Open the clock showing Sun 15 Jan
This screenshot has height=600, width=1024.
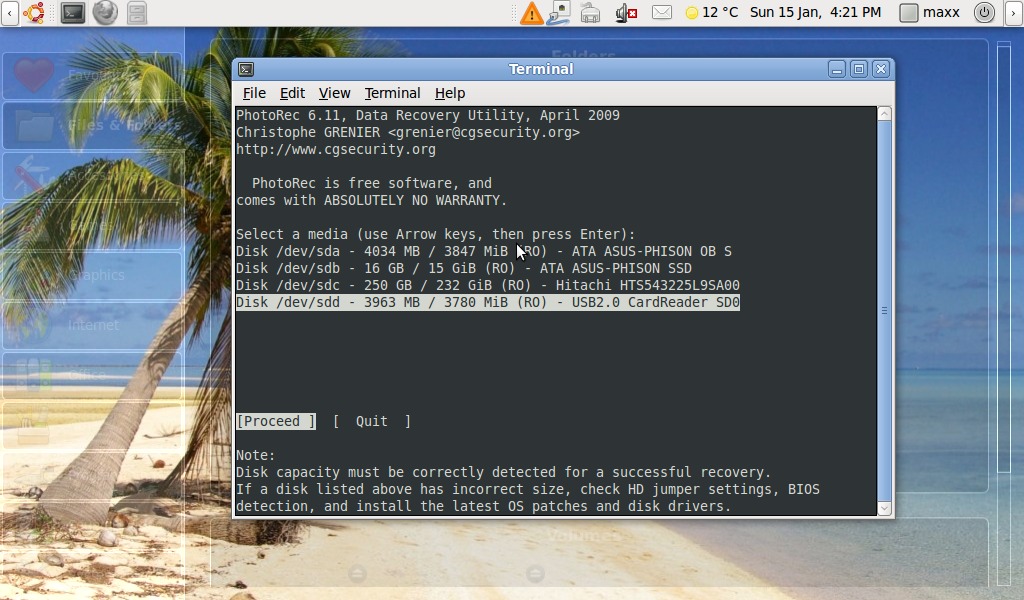click(815, 12)
